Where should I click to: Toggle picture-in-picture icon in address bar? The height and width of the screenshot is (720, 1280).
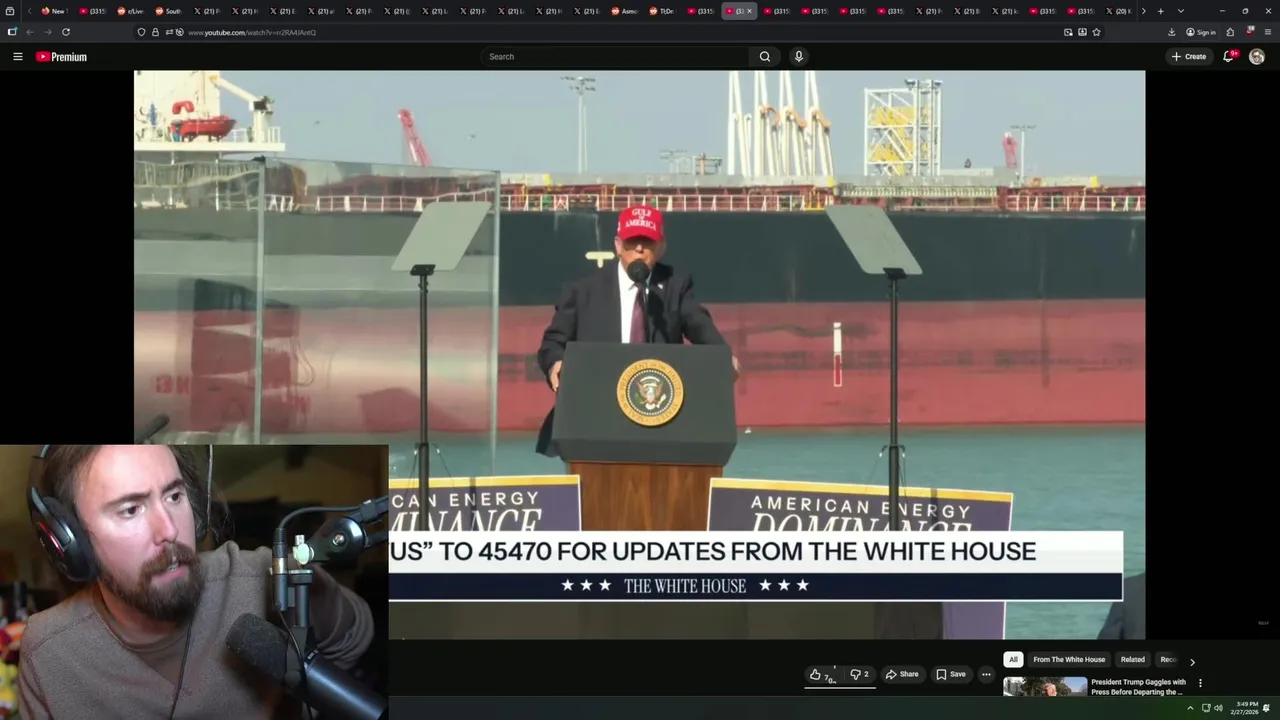click(x=1068, y=32)
